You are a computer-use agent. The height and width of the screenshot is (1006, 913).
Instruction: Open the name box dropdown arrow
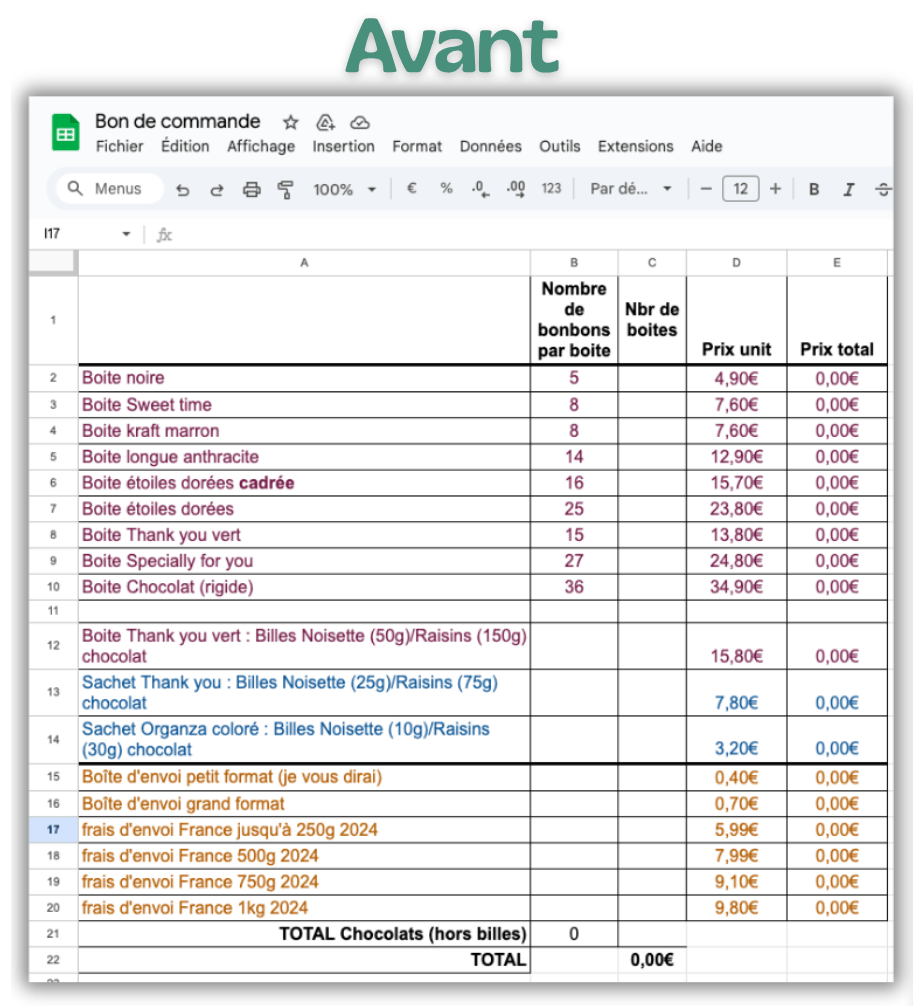pos(126,234)
